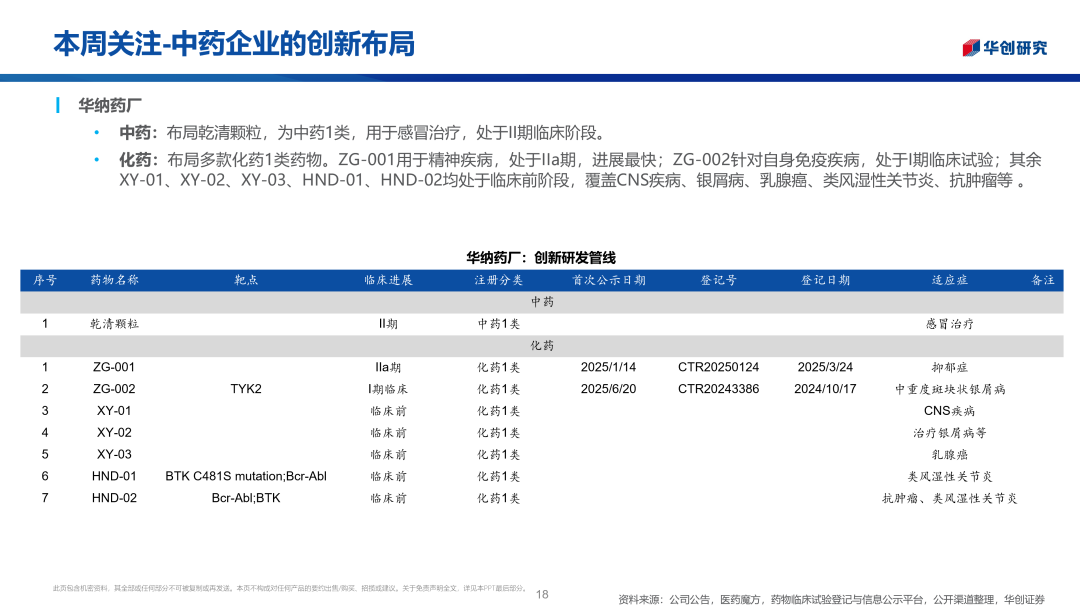This screenshot has height=605, width=1080.
Task: Click the 乳腺癌 indication cell
Action: tap(950, 455)
